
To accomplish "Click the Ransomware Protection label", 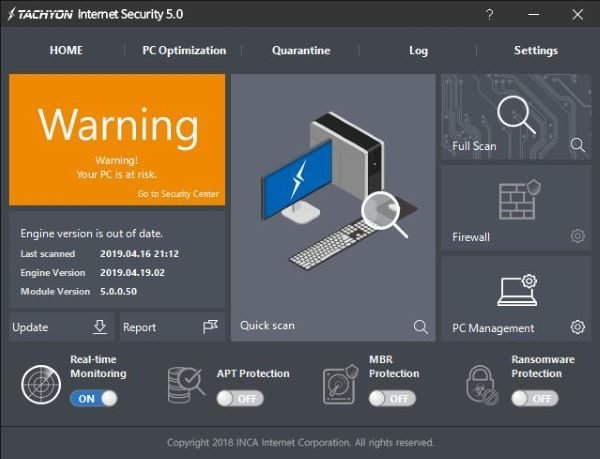I will tap(543, 366).
